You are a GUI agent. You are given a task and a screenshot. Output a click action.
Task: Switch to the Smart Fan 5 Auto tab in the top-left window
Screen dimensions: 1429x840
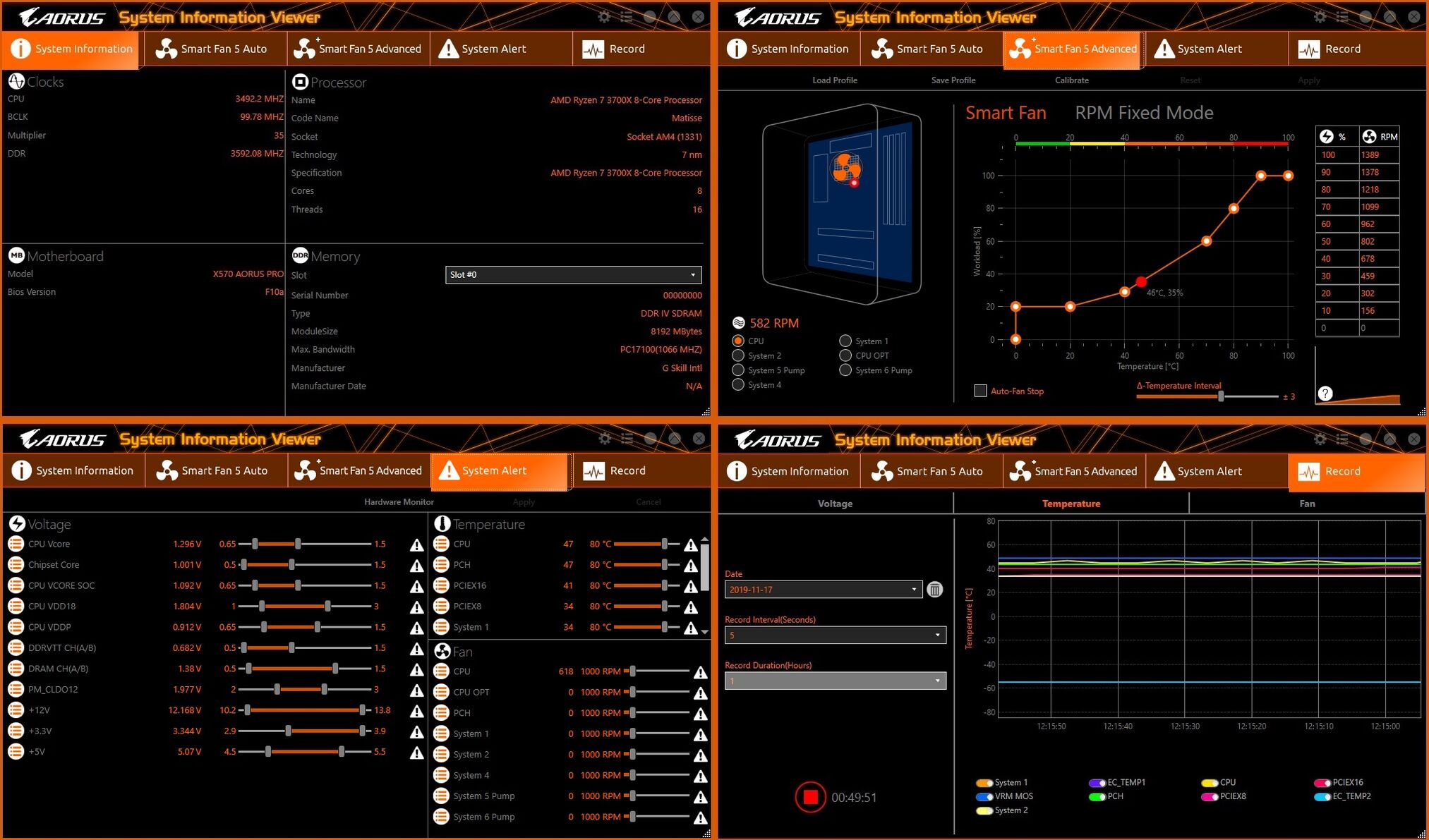click(x=215, y=49)
